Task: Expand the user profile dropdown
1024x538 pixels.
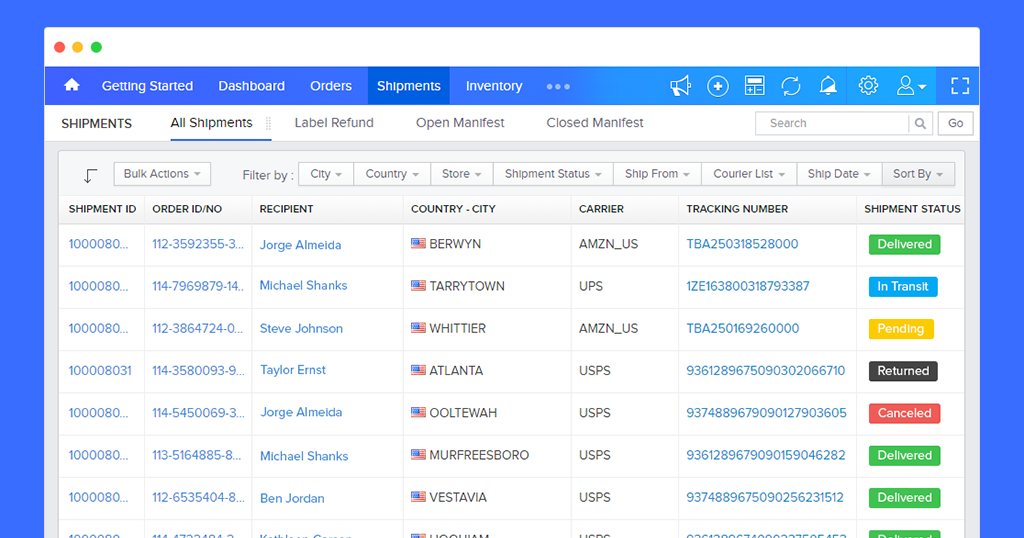Action: point(911,86)
